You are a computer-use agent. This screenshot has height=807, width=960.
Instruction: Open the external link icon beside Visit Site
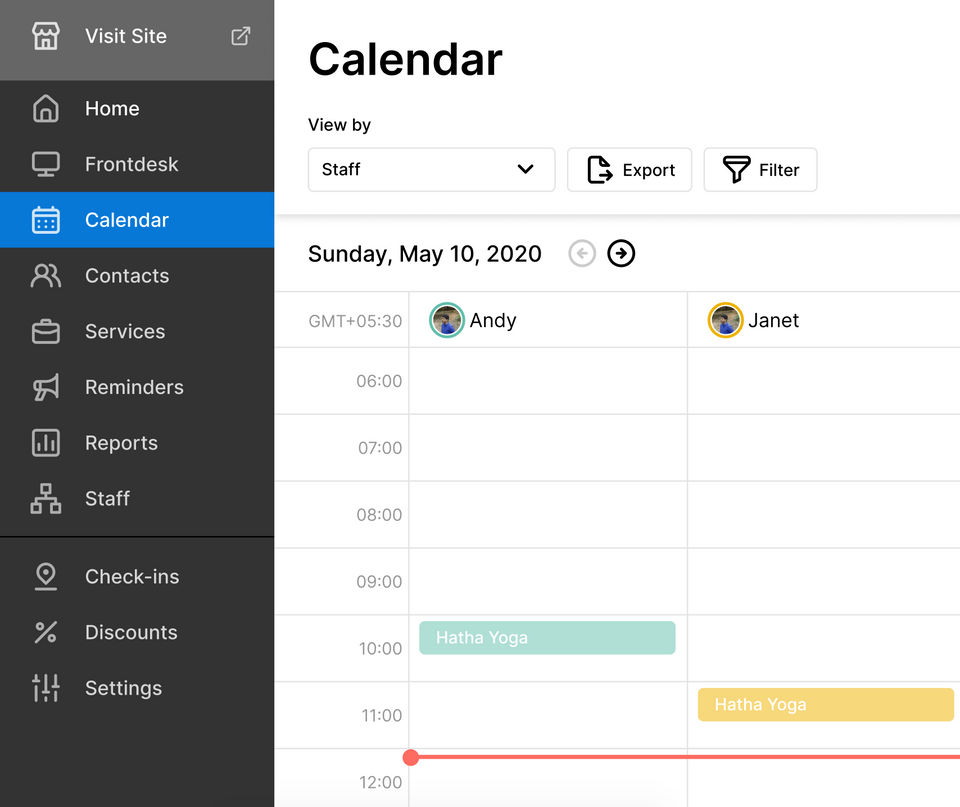point(241,37)
